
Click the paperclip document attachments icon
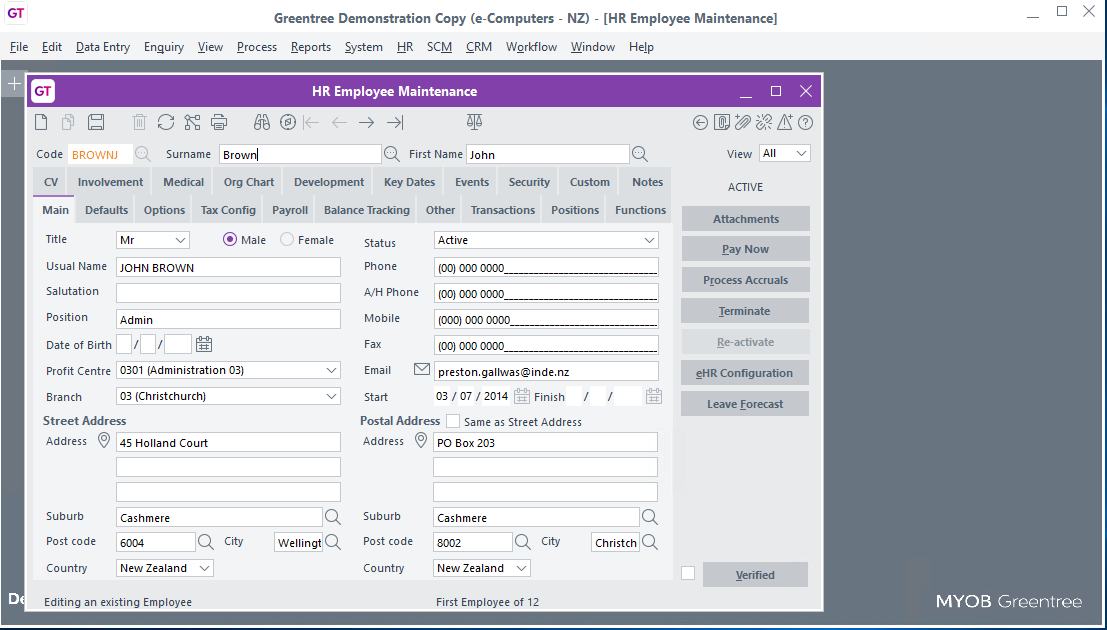(x=721, y=123)
